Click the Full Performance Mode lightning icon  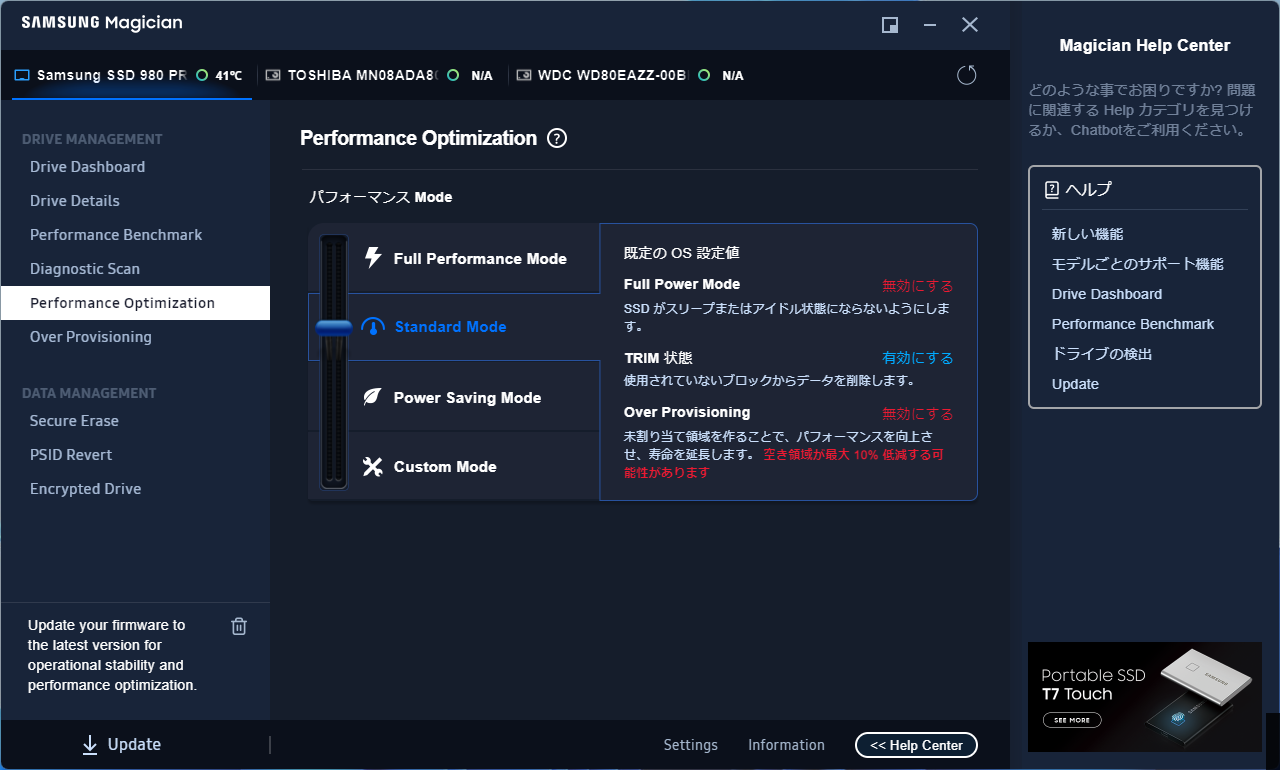coord(373,258)
